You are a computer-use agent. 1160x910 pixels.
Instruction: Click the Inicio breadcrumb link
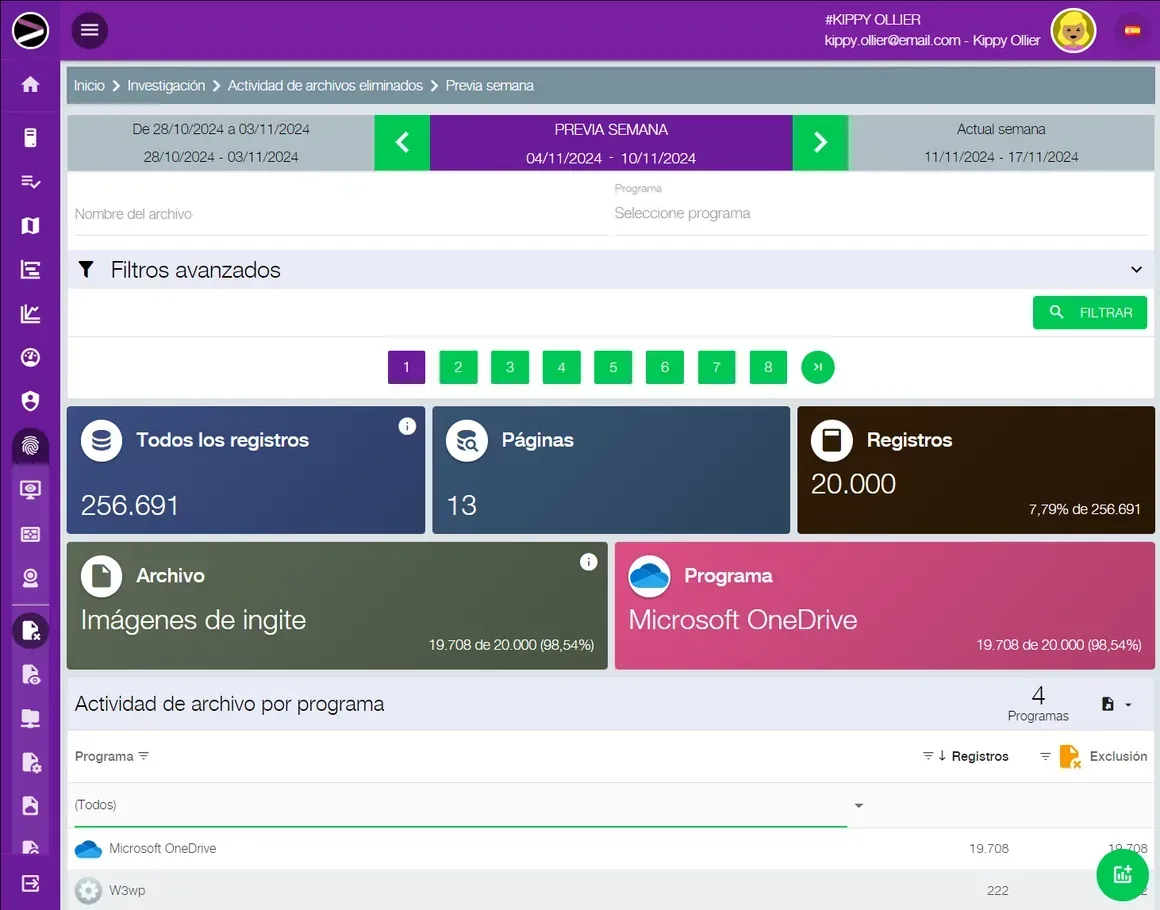[89, 86]
